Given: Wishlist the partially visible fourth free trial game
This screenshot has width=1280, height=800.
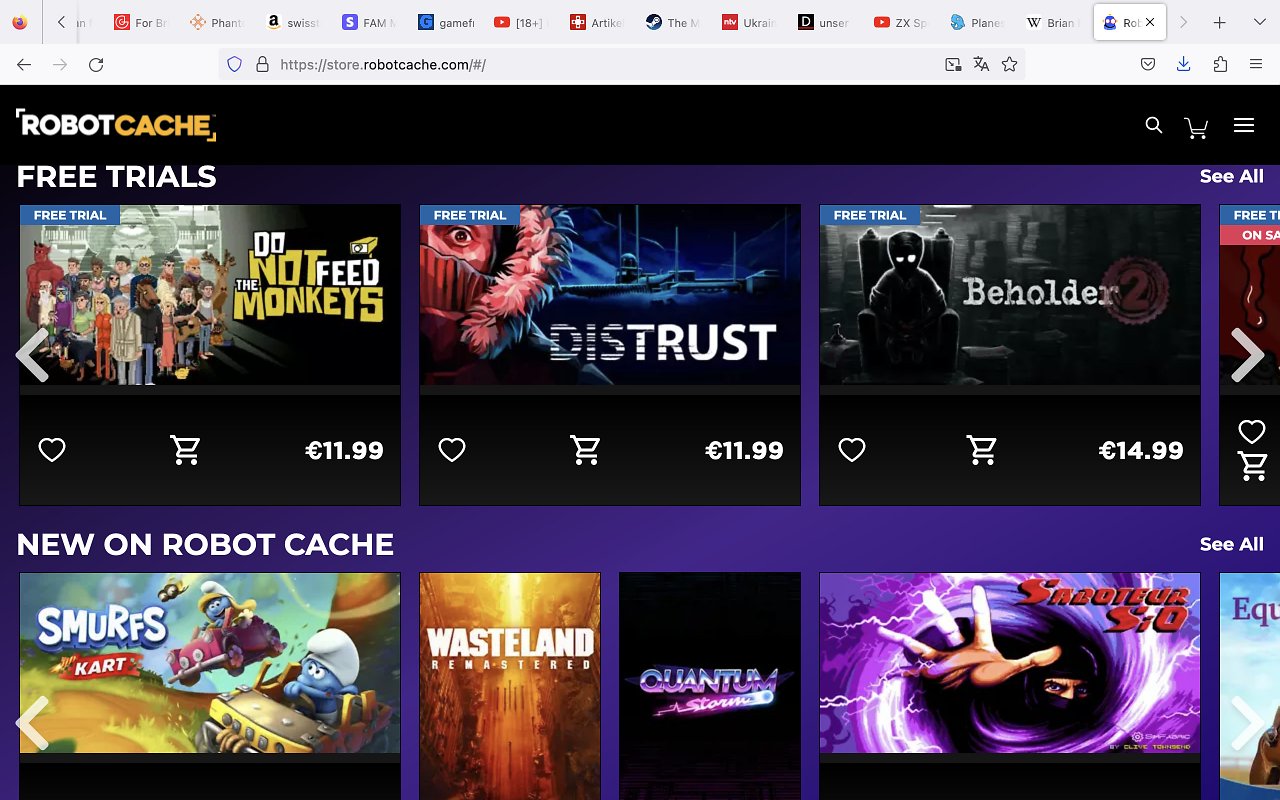Looking at the screenshot, I should click(1252, 431).
